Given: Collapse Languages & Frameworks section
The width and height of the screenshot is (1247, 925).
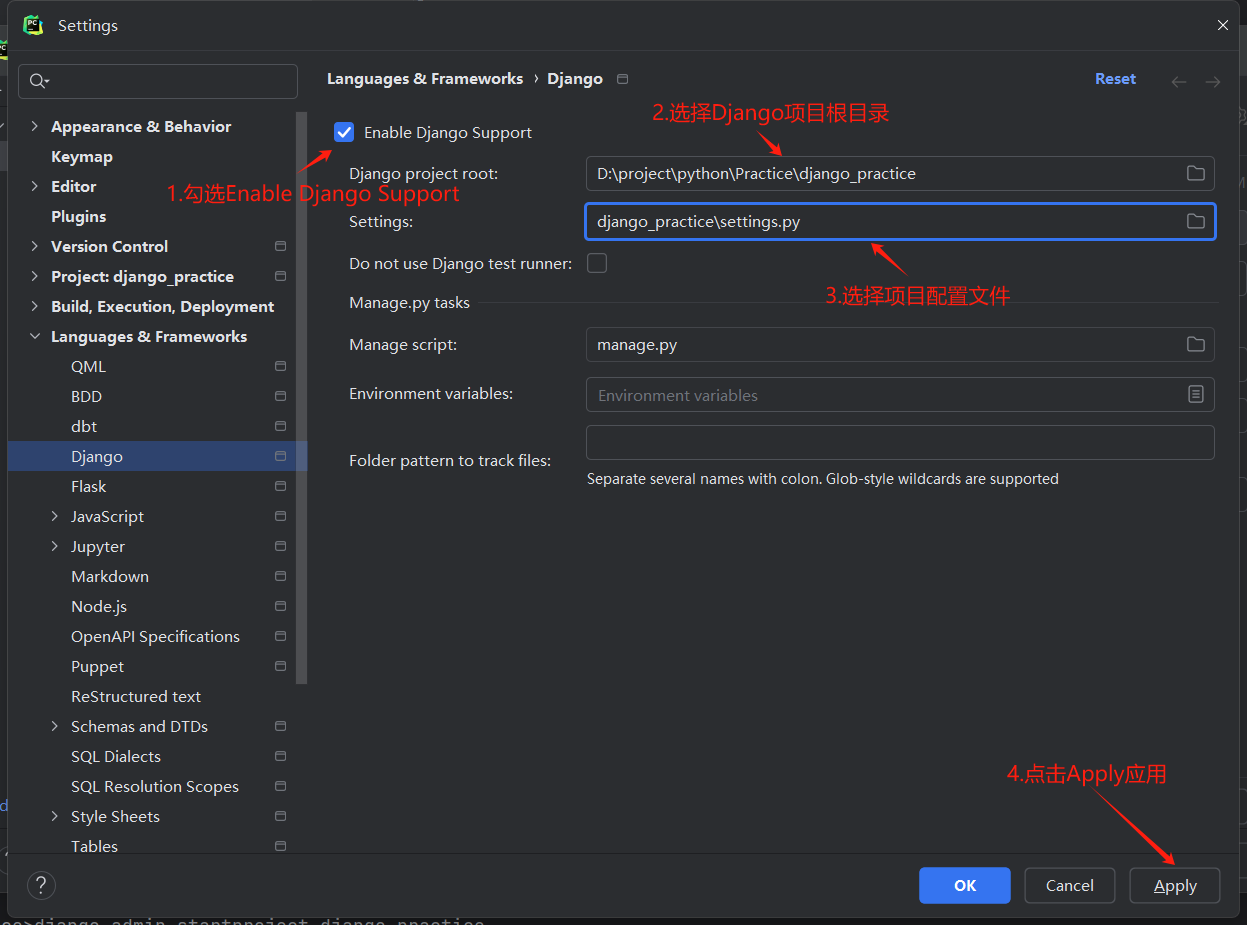Looking at the screenshot, I should pyautogui.click(x=35, y=336).
